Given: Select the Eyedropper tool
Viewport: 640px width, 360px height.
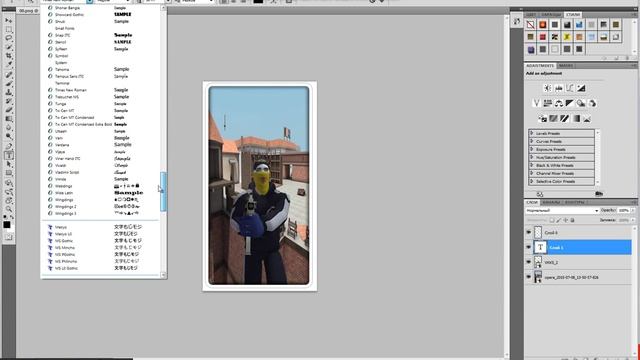Looking at the screenshot, I should (9, 64).
